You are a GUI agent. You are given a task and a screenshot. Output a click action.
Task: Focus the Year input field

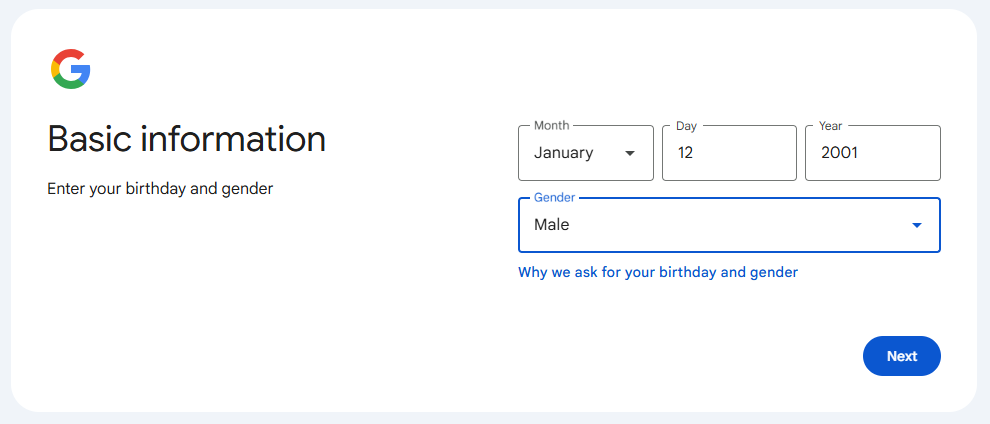pos(872,153)
